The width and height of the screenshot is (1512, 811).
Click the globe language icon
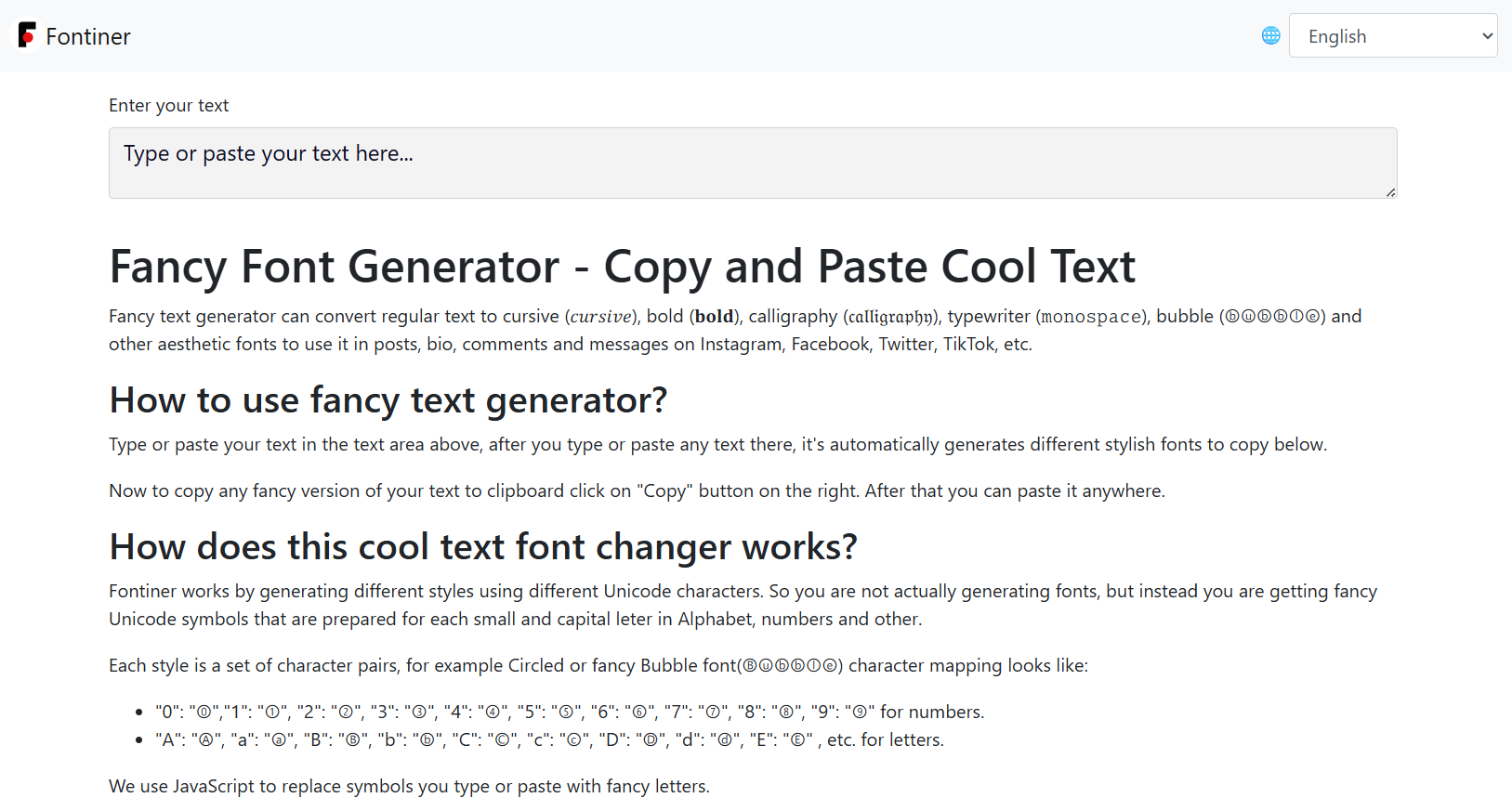point(1270,35)
